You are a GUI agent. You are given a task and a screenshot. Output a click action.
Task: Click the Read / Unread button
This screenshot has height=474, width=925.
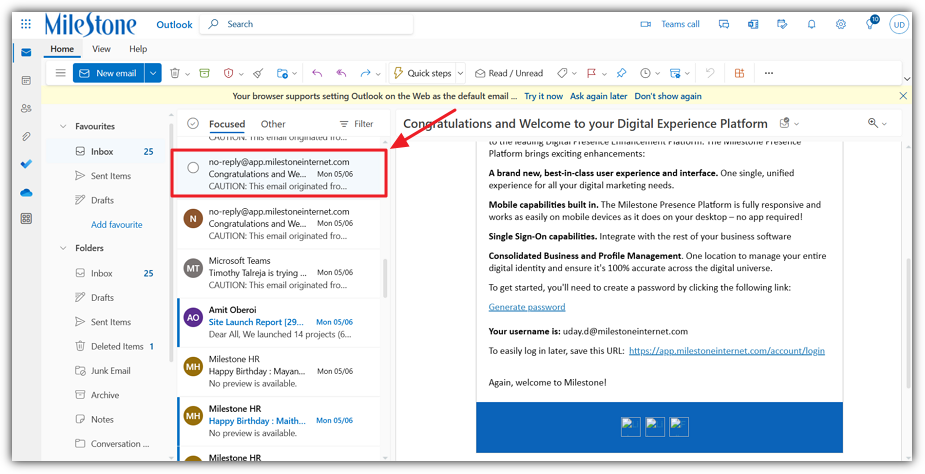click(509, 73)
